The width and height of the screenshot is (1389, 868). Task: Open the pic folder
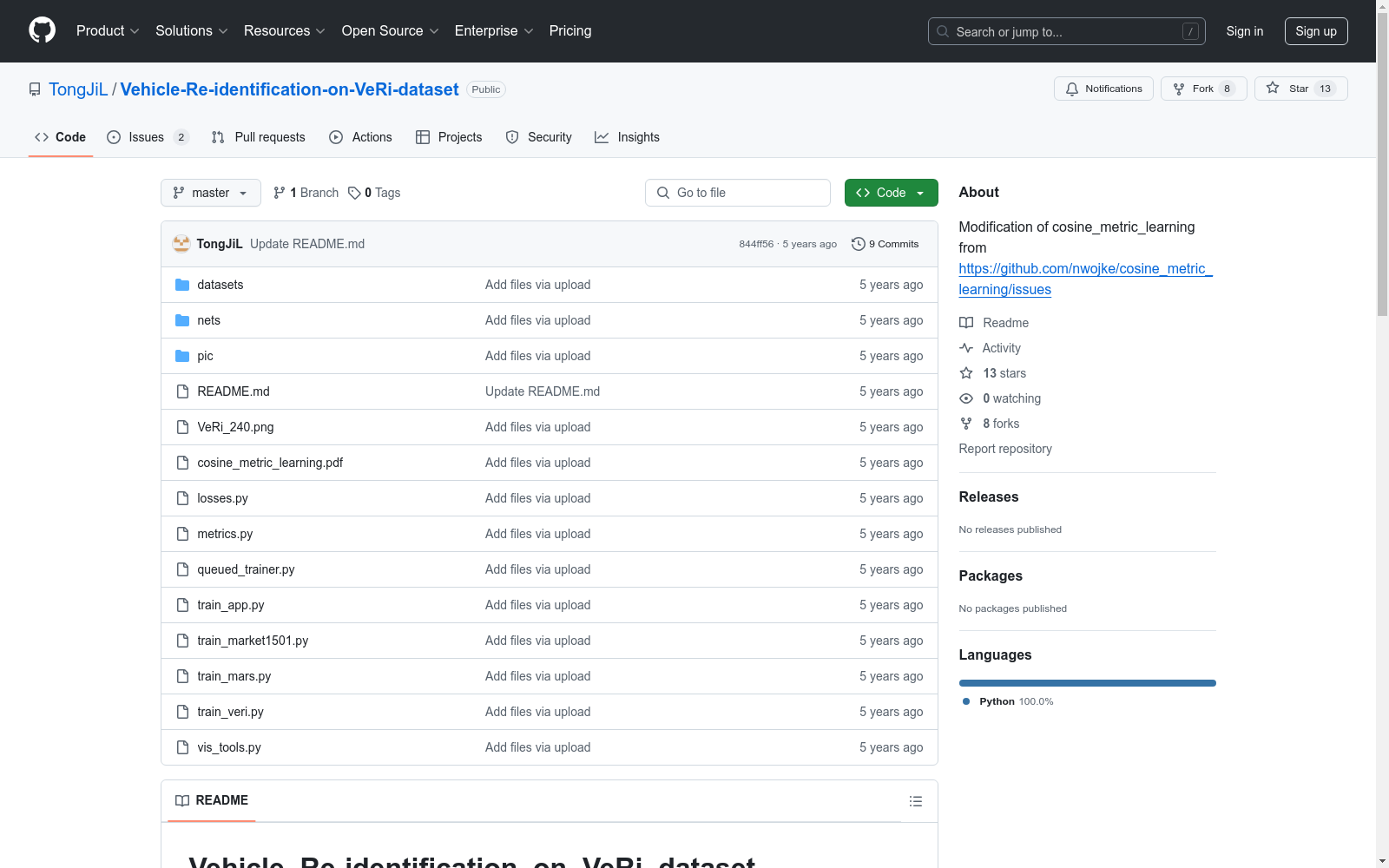[x=205, y=356]
